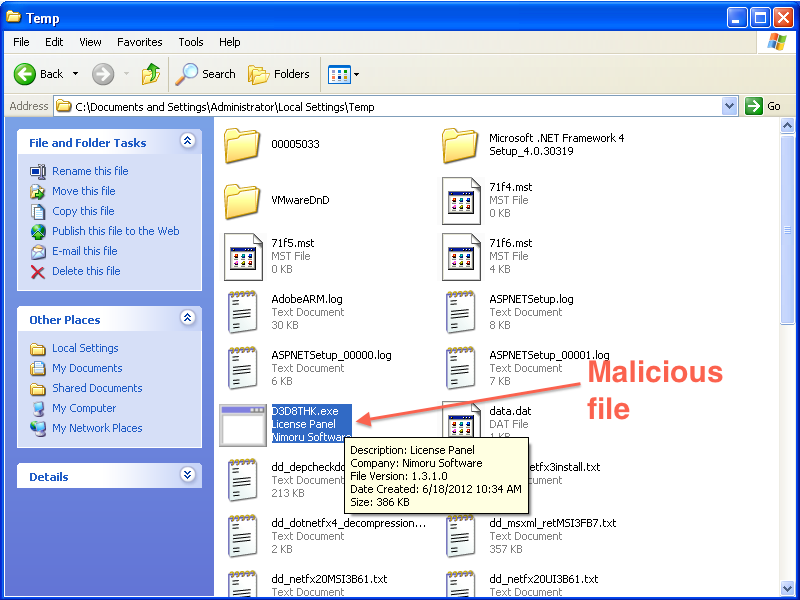
Task: Click Delete this file link
Action: point(86,271)
